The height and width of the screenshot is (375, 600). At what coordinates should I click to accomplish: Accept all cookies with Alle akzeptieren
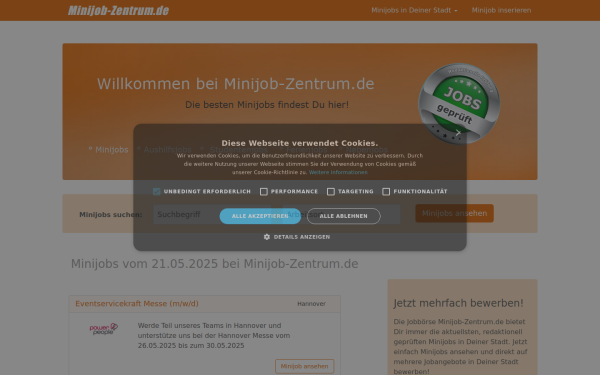(260, 216)
